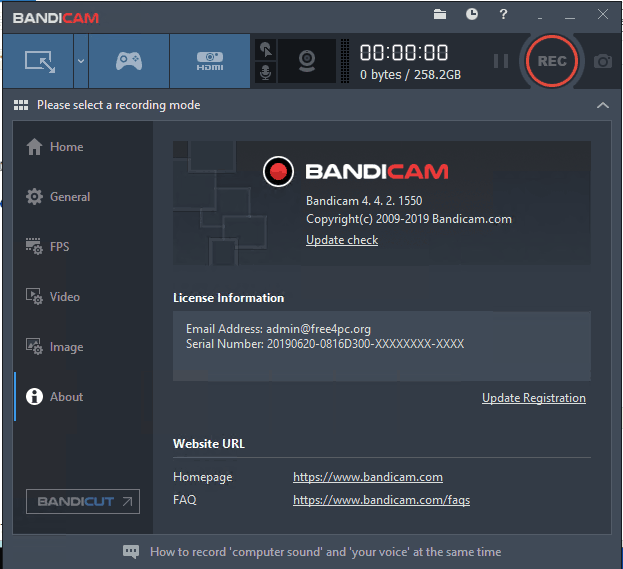Toggle microphone recording

(x=265, y=73)
